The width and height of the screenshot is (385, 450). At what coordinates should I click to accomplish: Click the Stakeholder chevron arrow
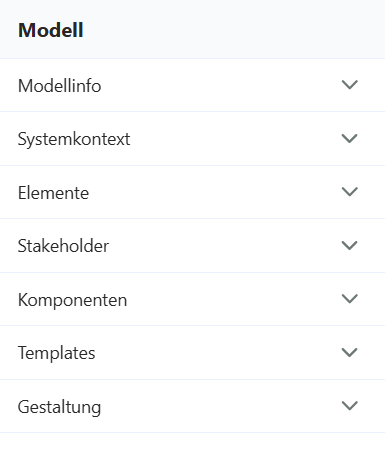point(350,245)
